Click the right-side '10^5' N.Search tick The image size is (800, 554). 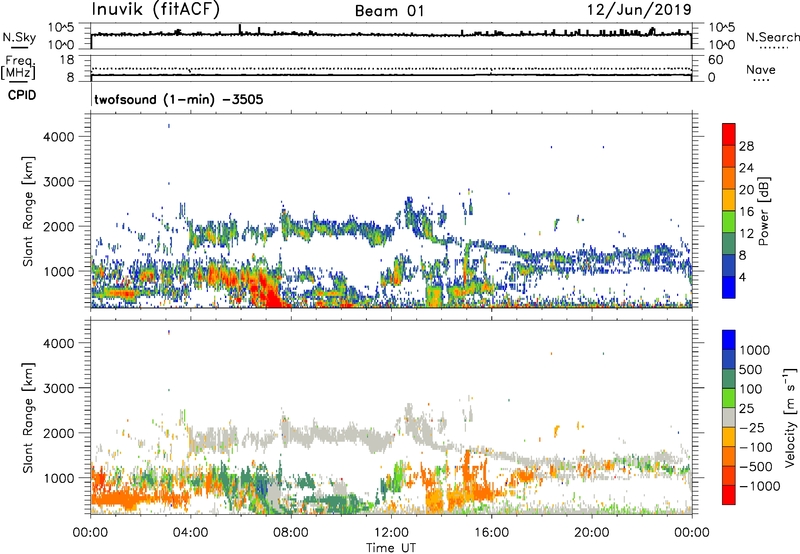[721, 27]
